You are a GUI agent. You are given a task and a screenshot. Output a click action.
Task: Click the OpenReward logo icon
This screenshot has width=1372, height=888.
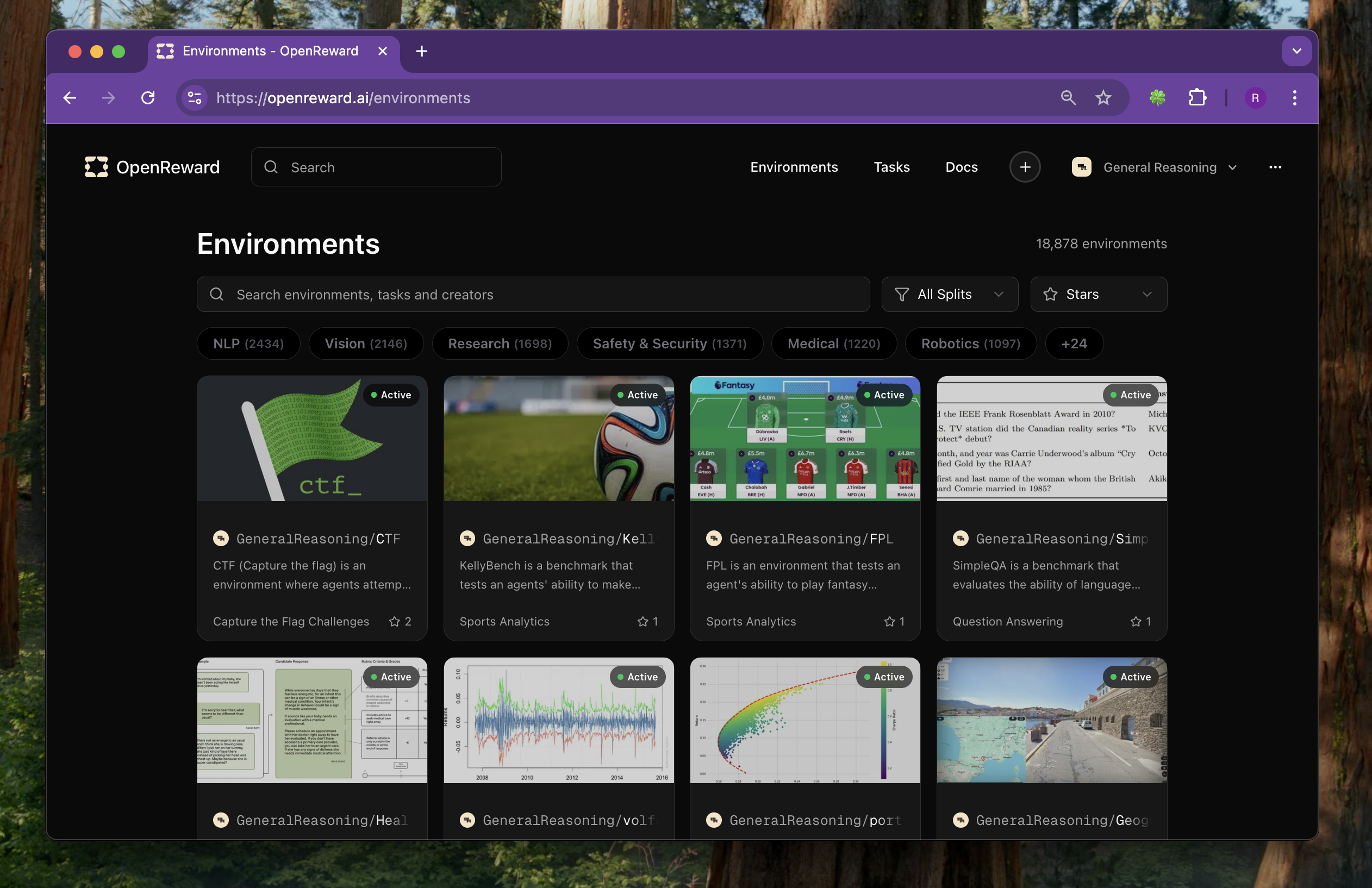tap(96, 167)
